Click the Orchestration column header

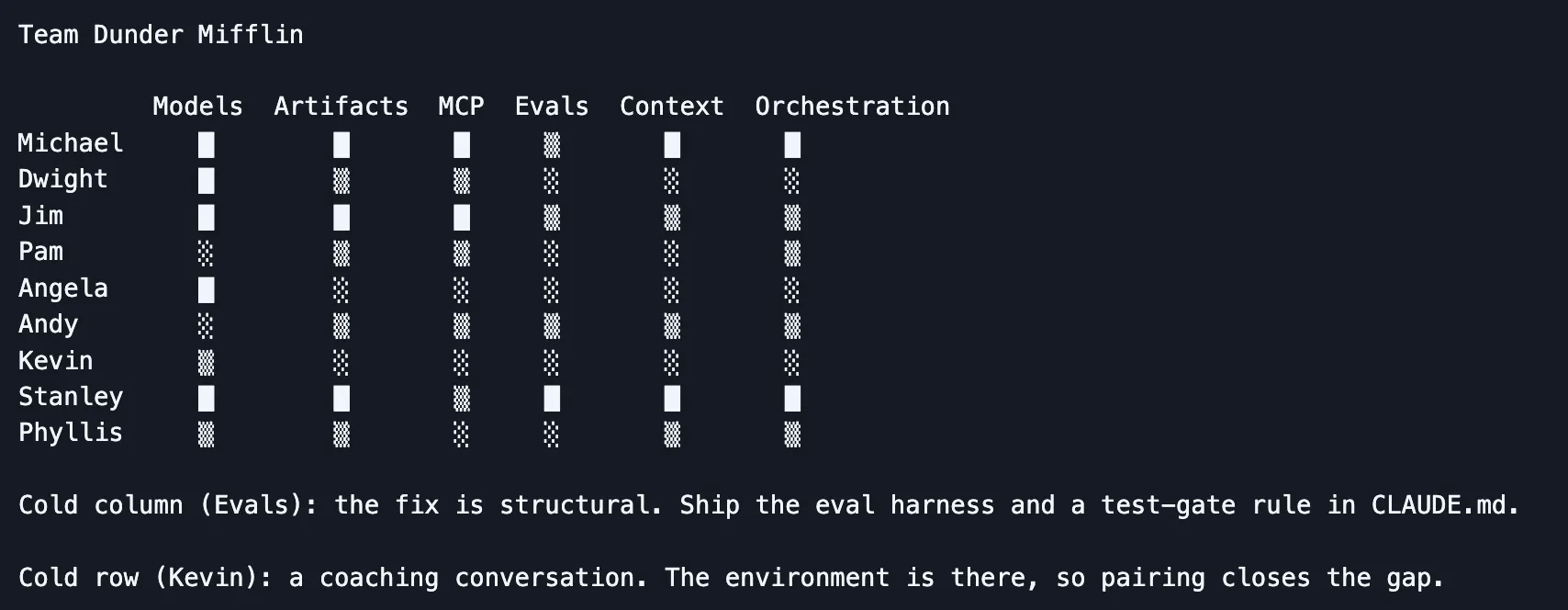[852, 107]
